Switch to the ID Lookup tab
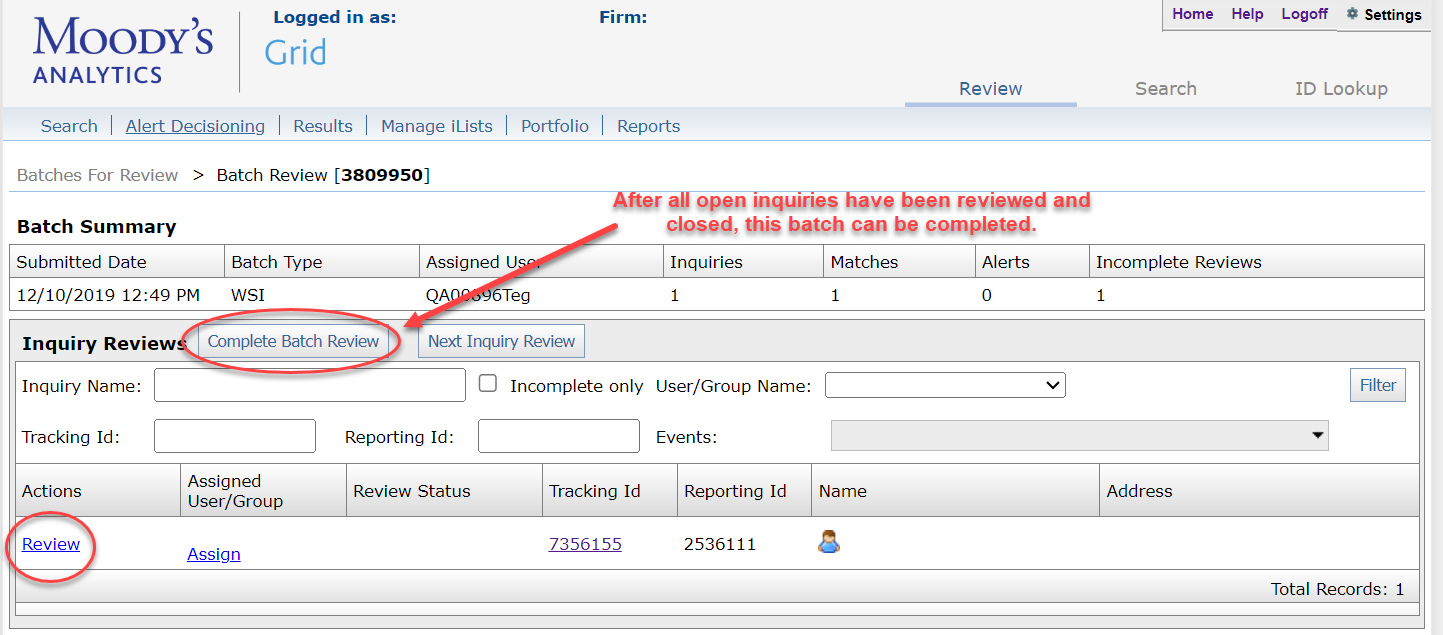The height and width of the screenshot is (635, 1443). point(1341,88)
